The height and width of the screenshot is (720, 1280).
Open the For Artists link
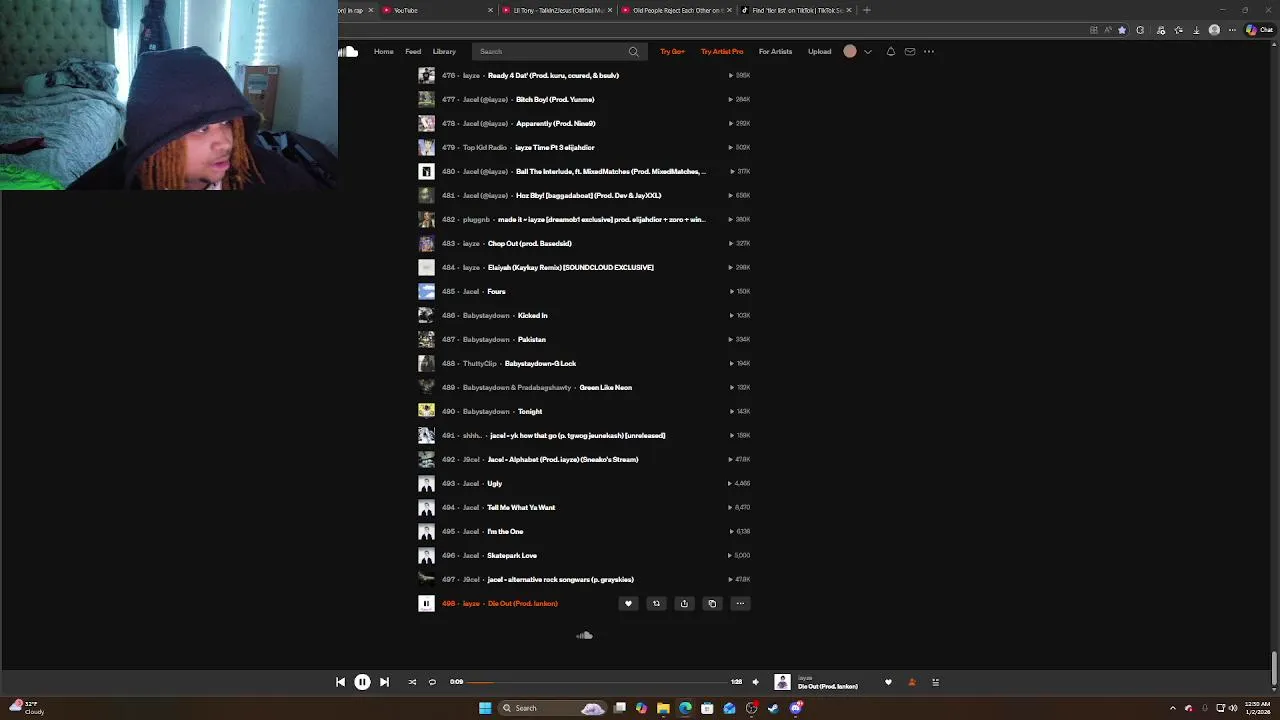pos(775,51)
